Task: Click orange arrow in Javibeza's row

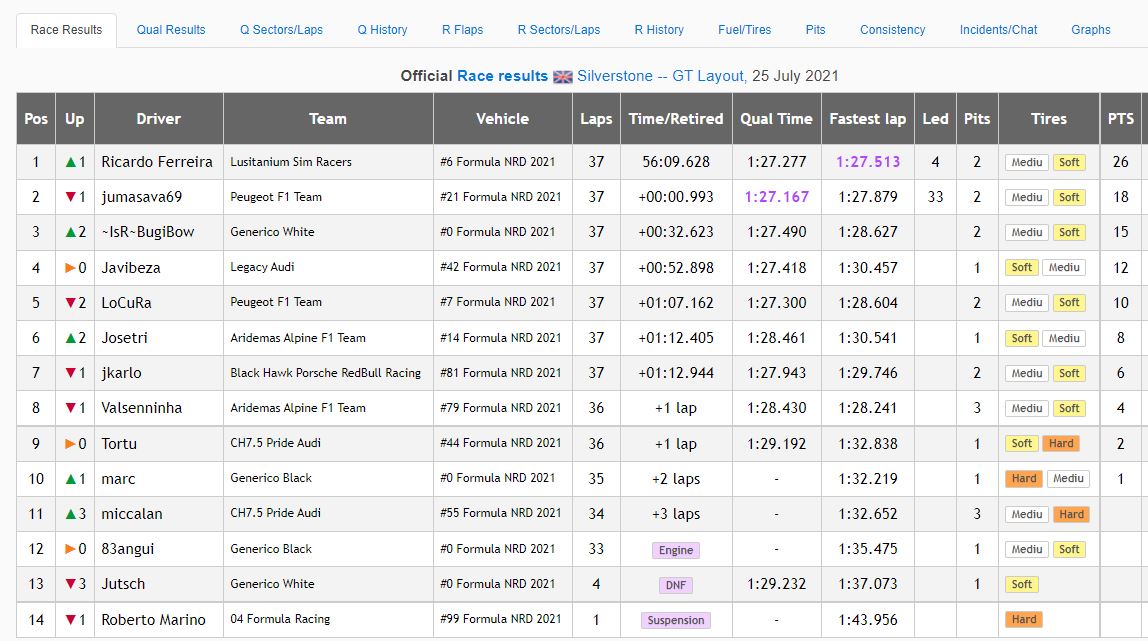Action: [x=70, y=268]
